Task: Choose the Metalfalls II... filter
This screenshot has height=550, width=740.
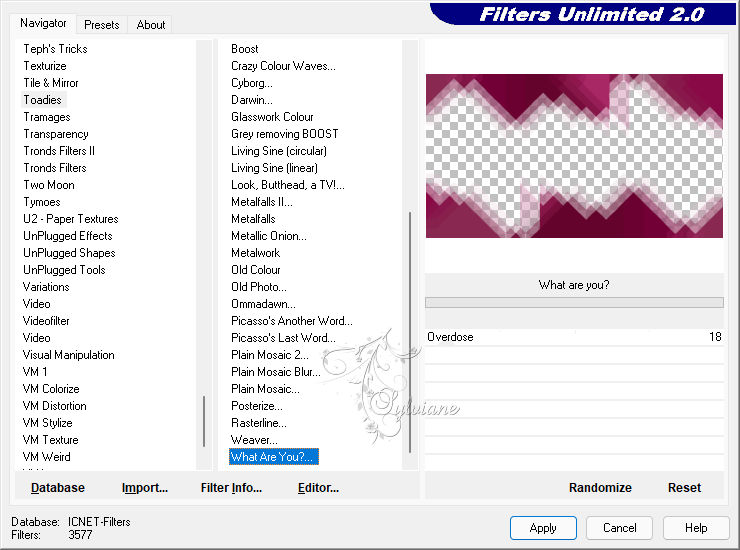Action: point(262,202)
